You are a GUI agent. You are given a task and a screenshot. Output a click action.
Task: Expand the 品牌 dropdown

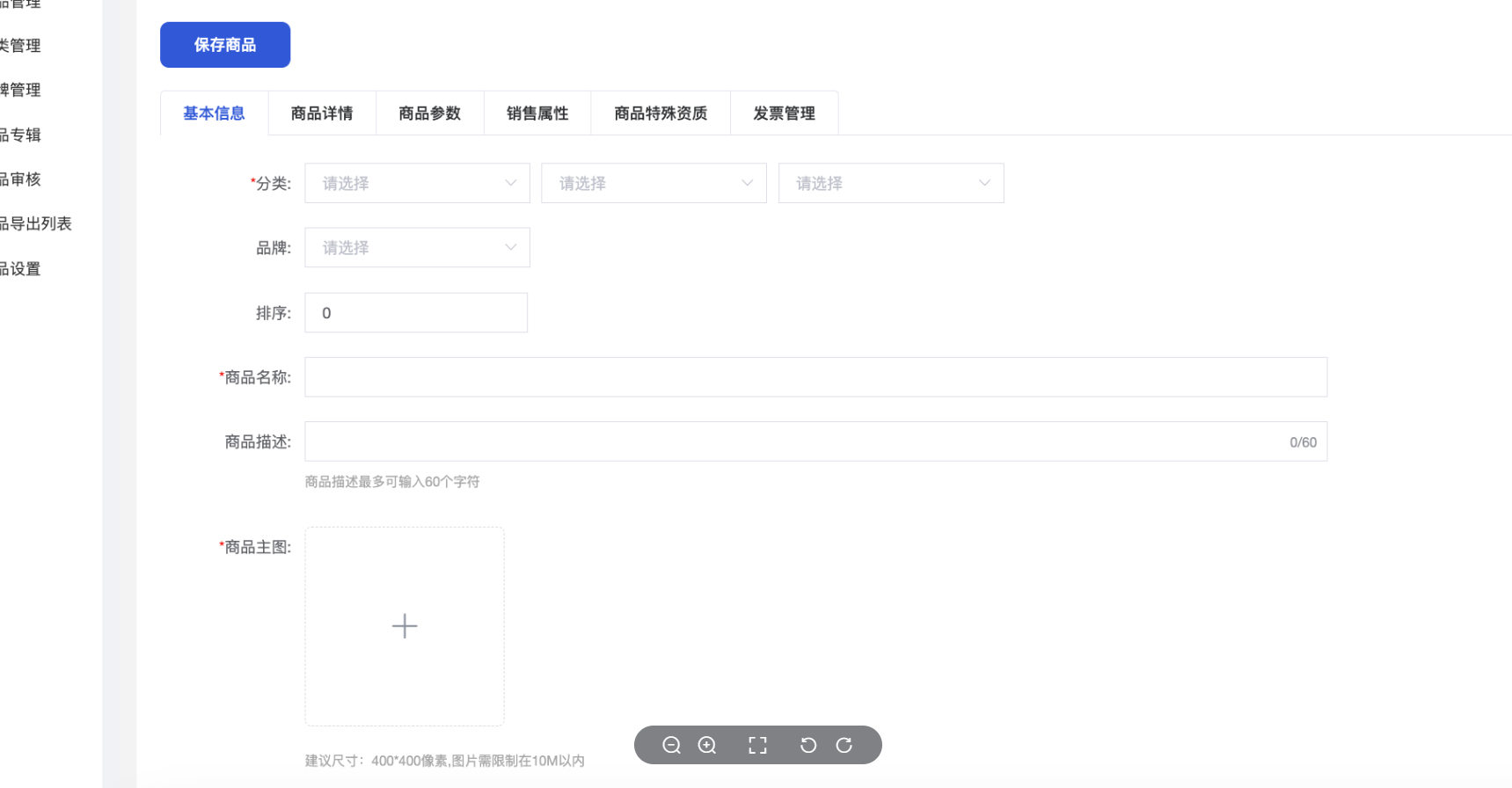(x=417, y=248)
